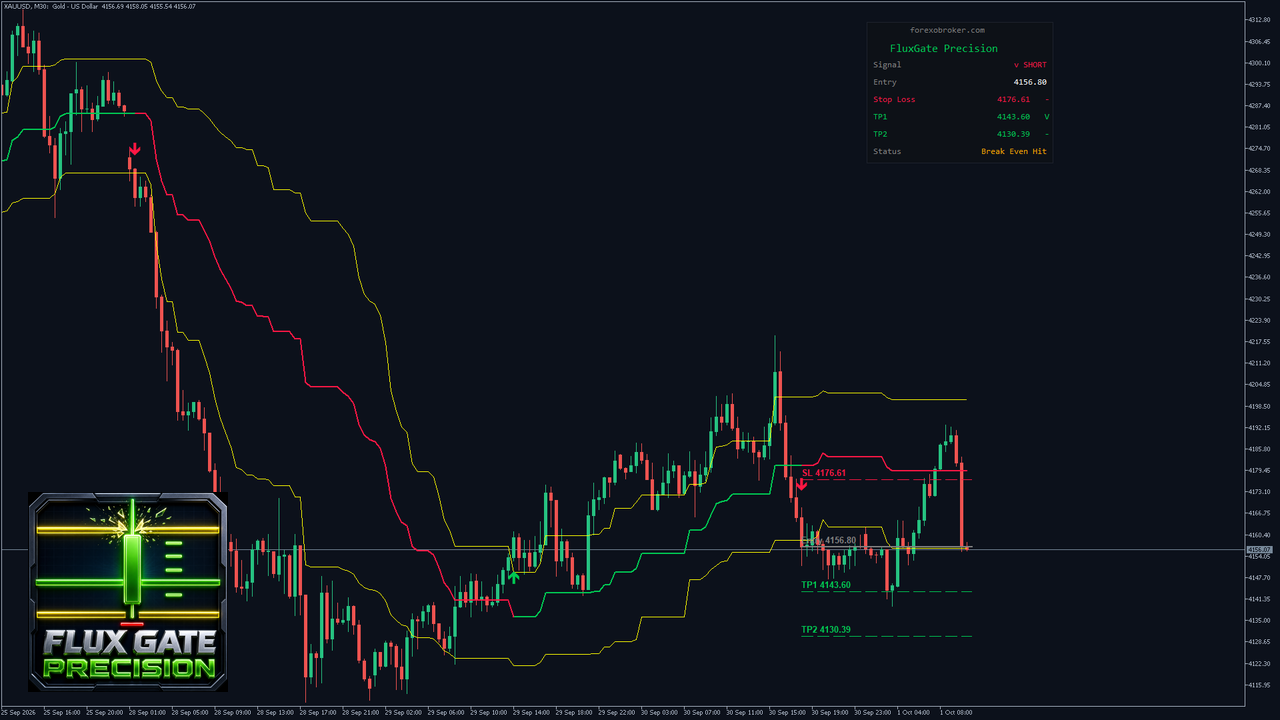Click the 1 Oct 04:00 time axis label

pos(915,712)
